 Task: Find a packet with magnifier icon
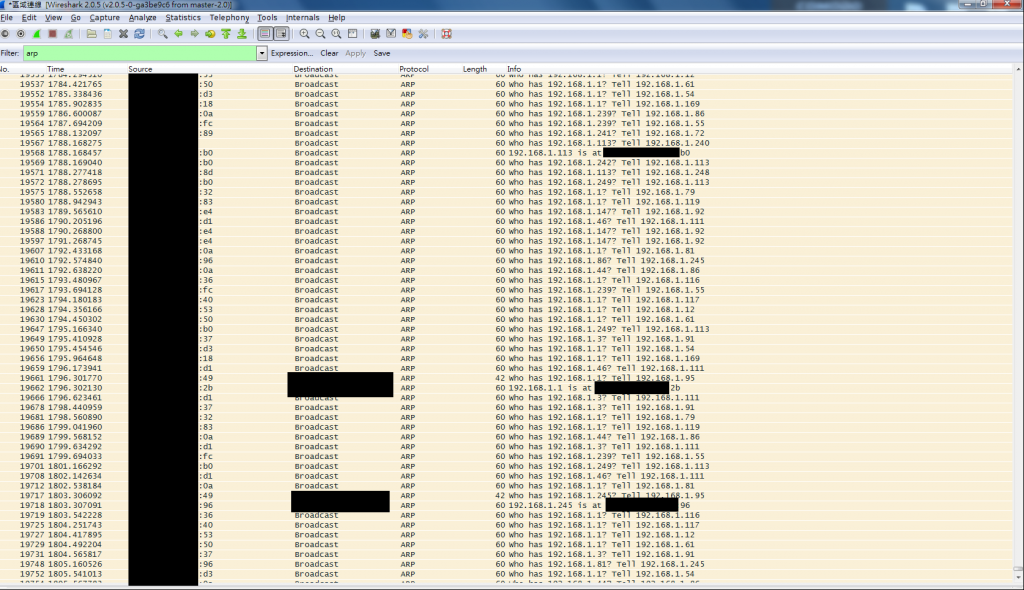(x=162, y=34)
